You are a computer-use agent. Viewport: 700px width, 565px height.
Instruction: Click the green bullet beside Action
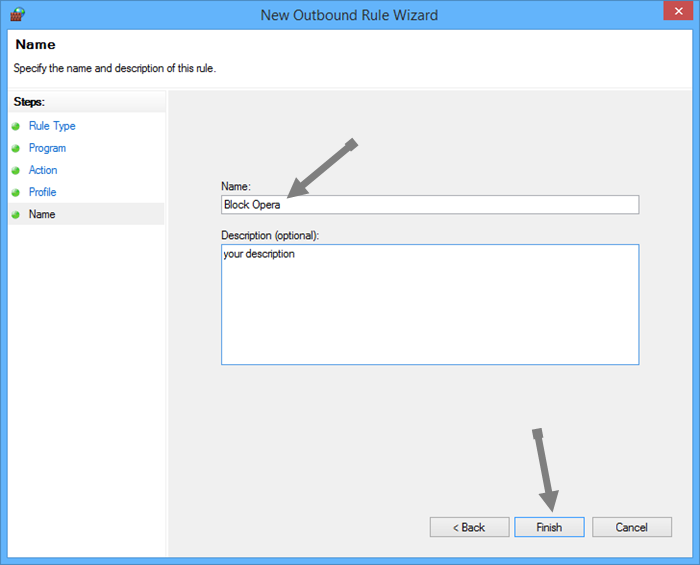pyautogui.click(x=16, y=170)
